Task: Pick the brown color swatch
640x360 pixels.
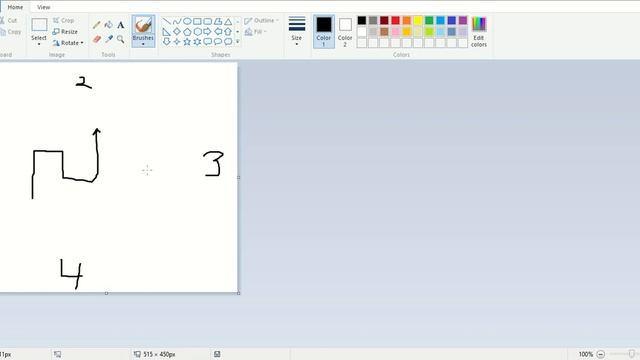Action: click(x=384, y=31)
